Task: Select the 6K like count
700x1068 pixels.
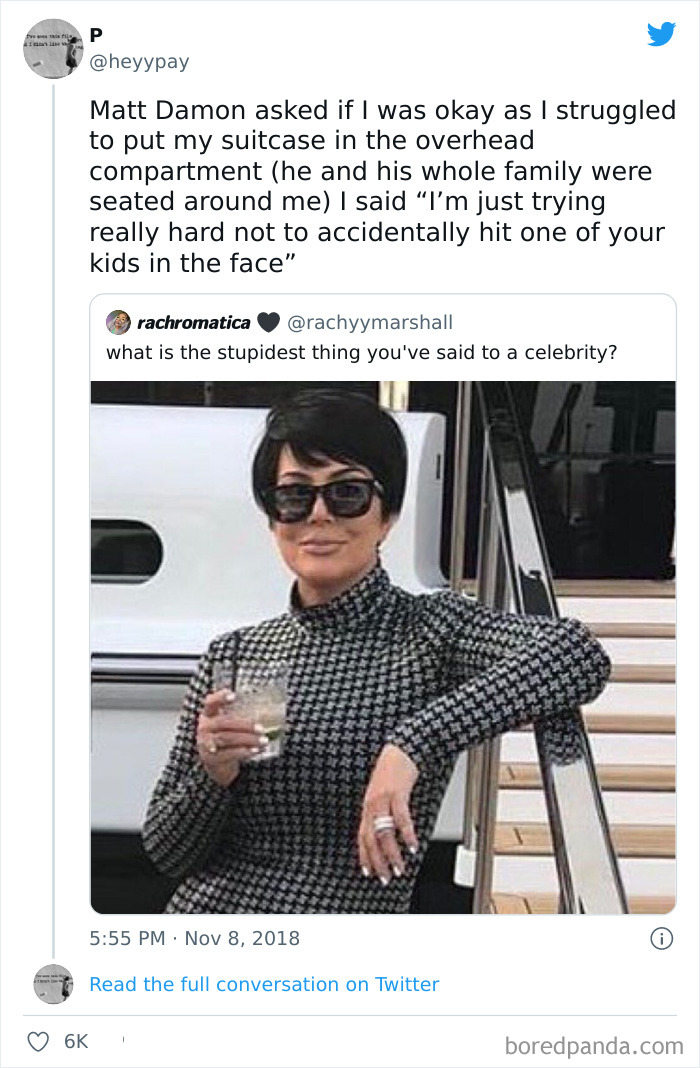Action: click(x=75, y=1042)
